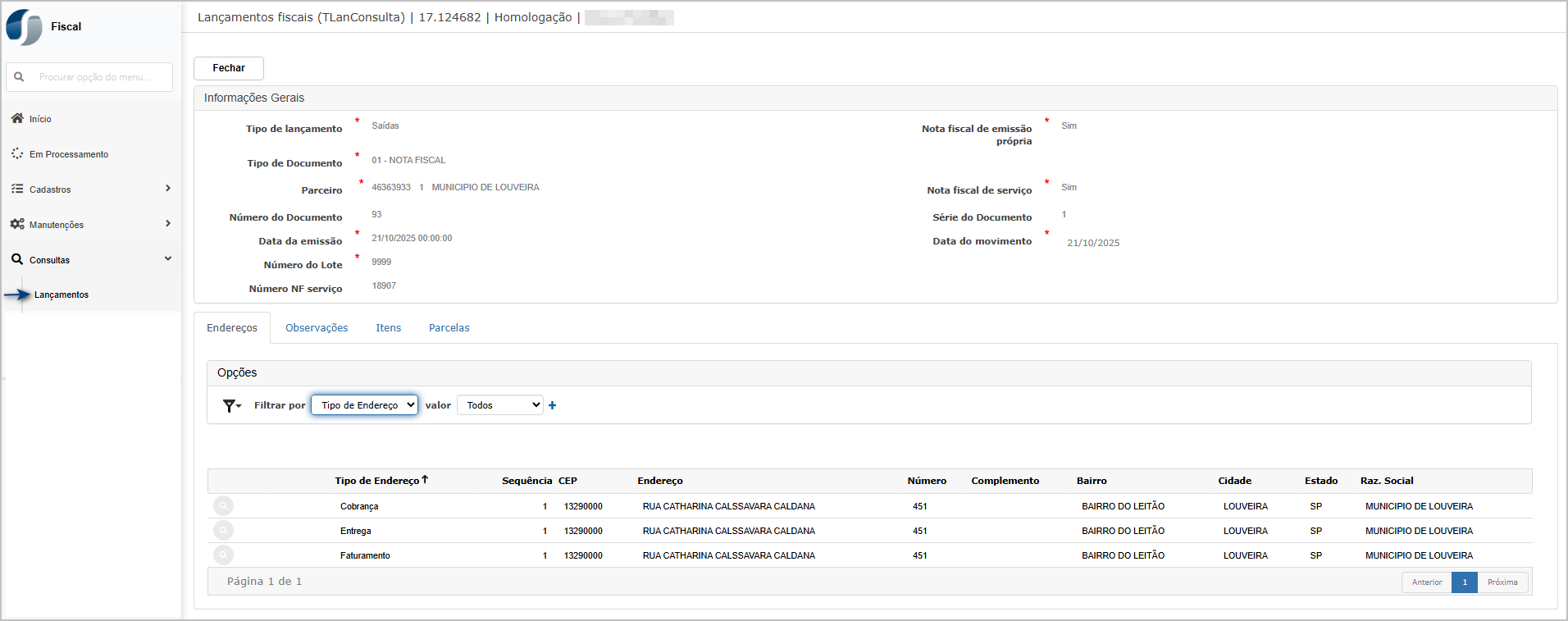Expand the Cadastros menu
Image resolution: width=1568 pixels, height=621 pixels.
[x=90, y=189]
